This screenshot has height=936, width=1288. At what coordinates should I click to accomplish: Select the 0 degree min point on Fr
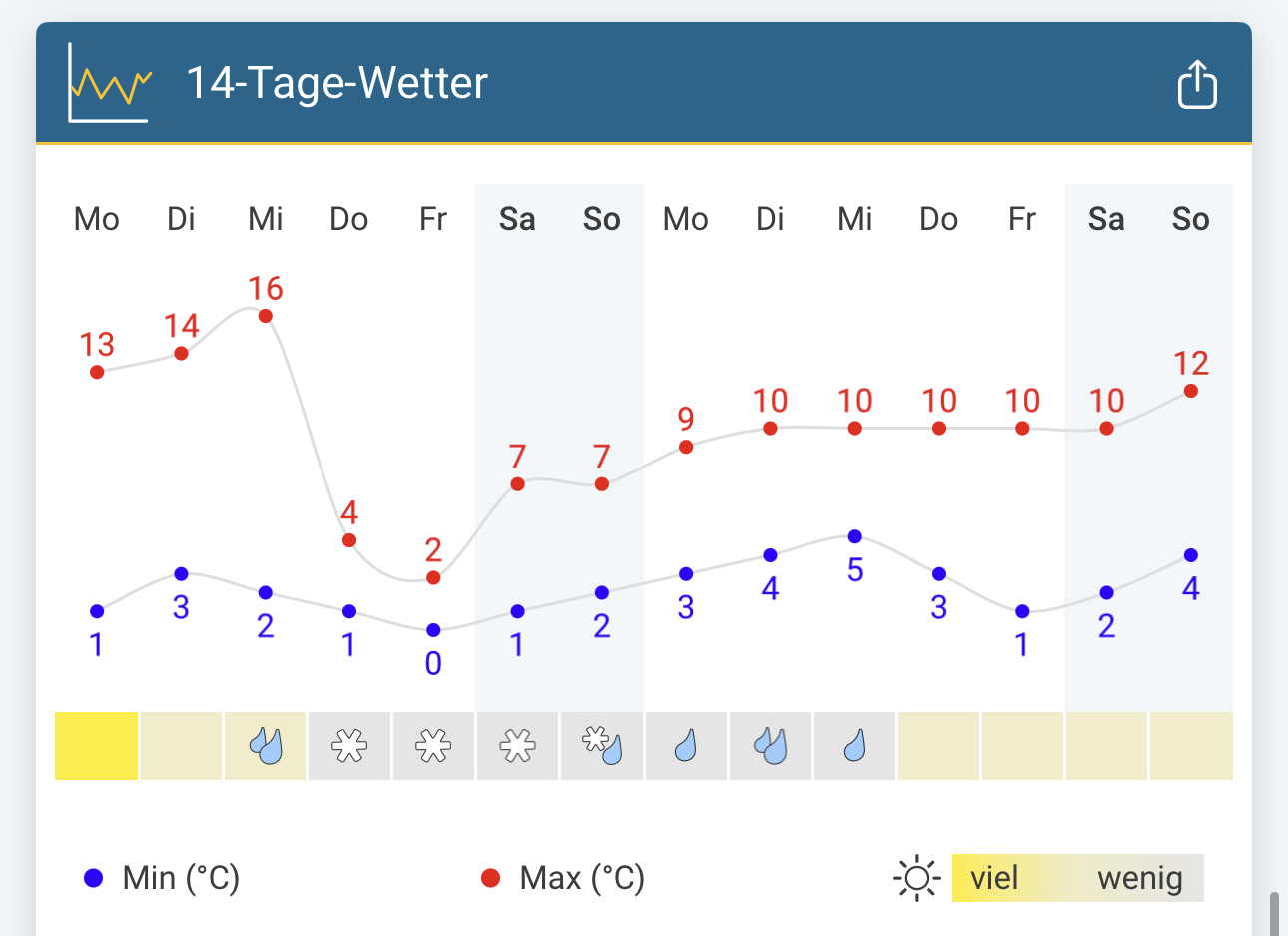coord(433,630)
